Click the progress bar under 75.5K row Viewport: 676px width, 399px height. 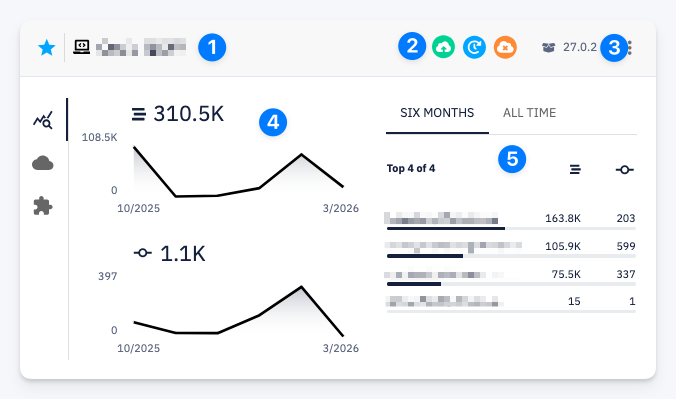pyautogui.click(x=511, y=284)
